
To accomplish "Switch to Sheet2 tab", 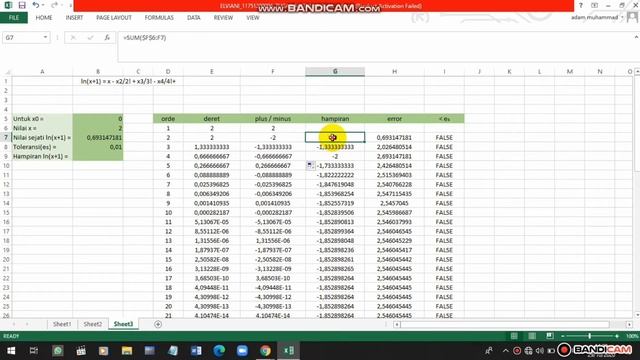I will tap(93, 324).
